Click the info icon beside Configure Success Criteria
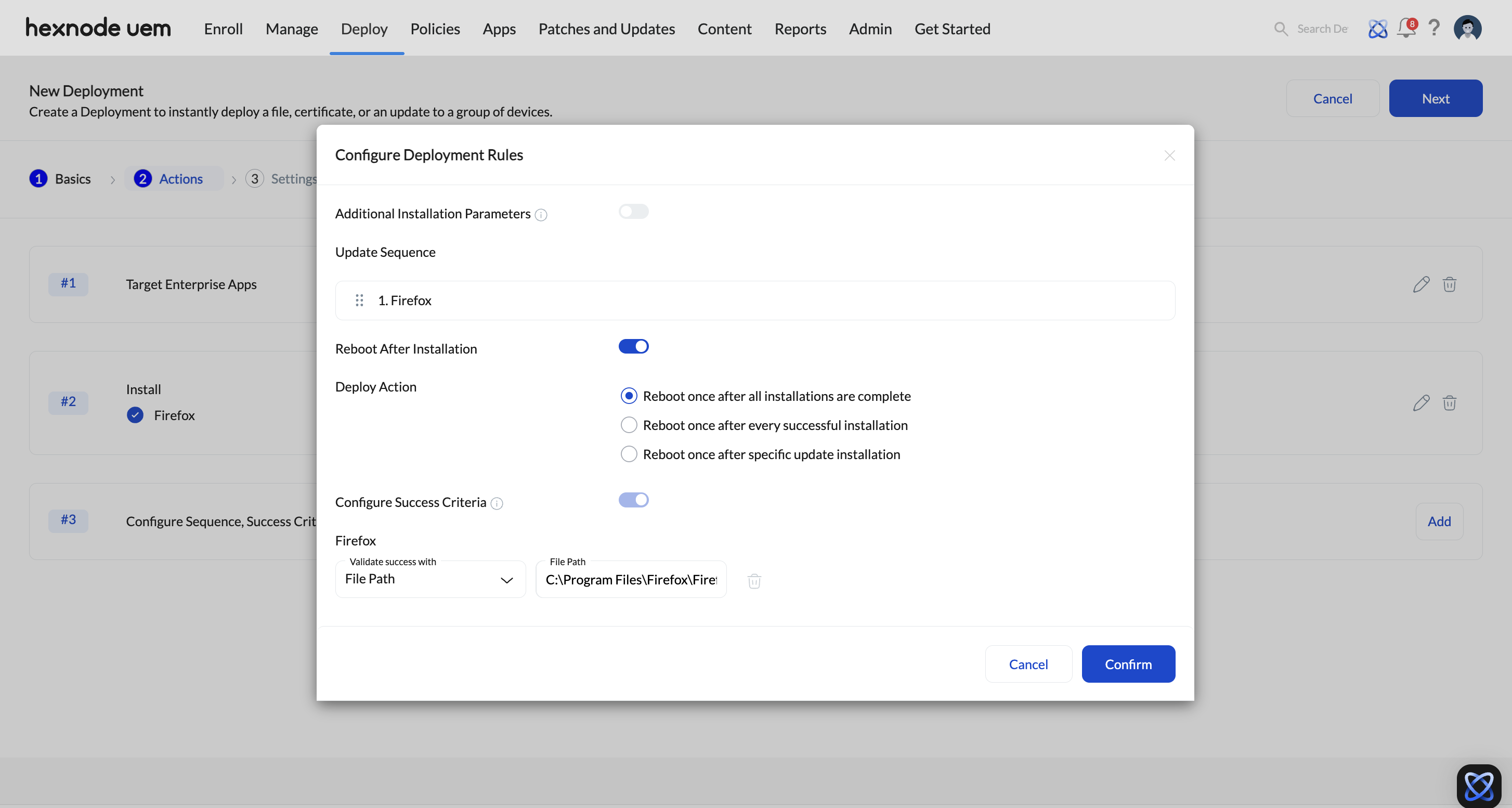Image resolution: width=1512 pixels, height=808 pixels. coord(497,503)
